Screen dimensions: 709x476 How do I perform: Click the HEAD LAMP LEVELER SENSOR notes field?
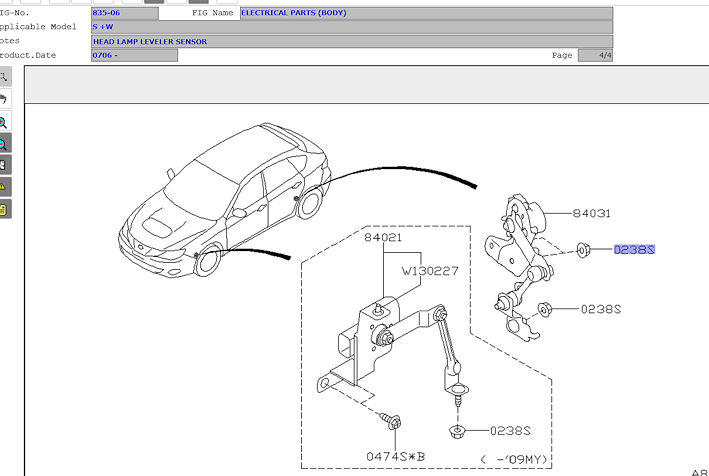click(351, 41)
